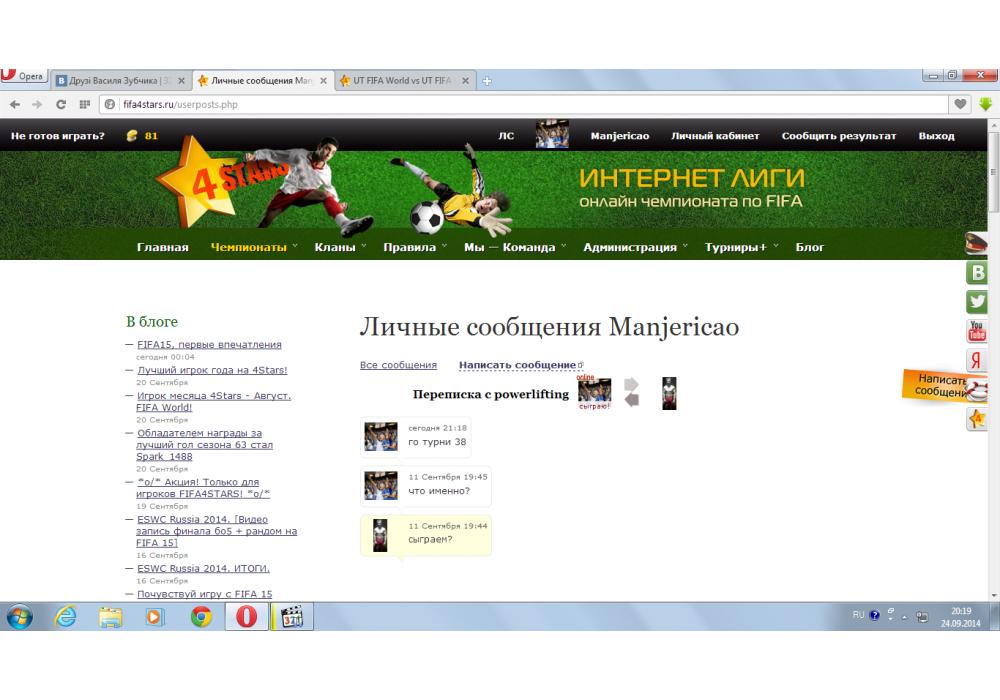Click the 'Все сообщения' link
Viewport: 1000px width, 700px height.
point(398,365)
